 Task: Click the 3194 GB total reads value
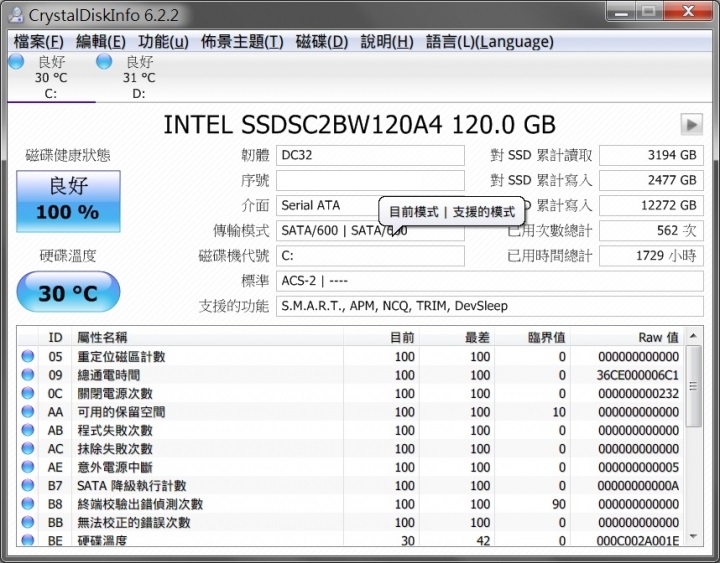651,155
